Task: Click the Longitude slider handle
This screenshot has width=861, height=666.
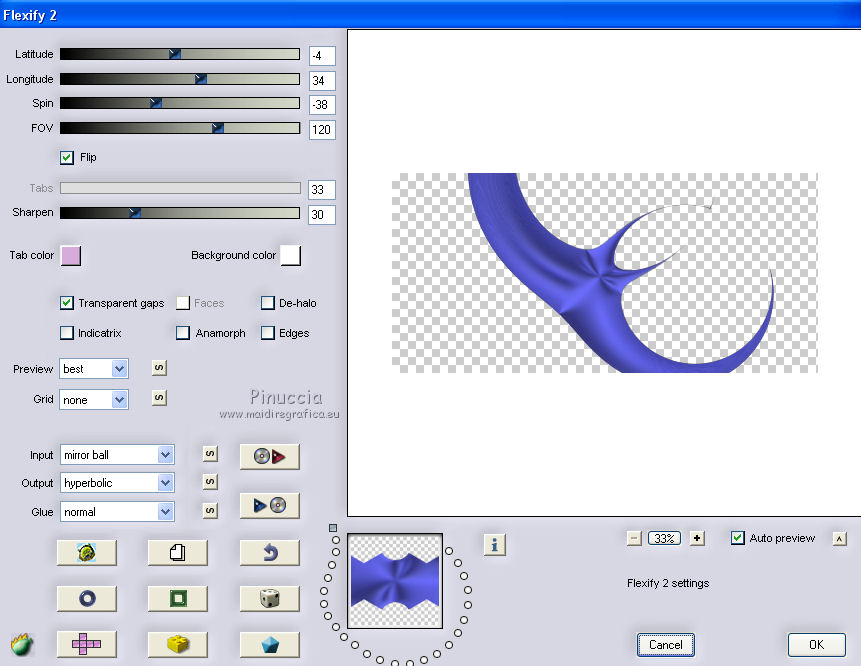Action: tap(201, 79)
